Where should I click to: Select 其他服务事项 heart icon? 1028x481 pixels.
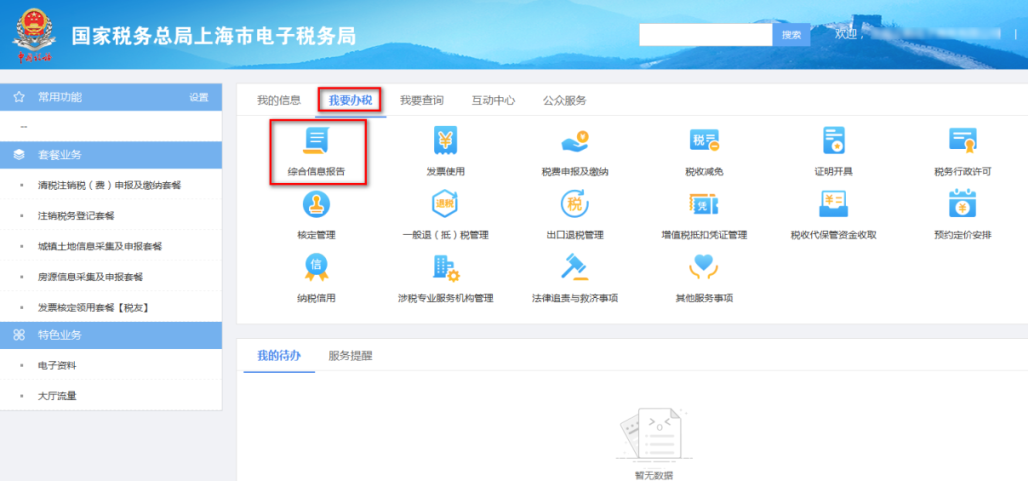pyautogui.click(x=704, y=267)
